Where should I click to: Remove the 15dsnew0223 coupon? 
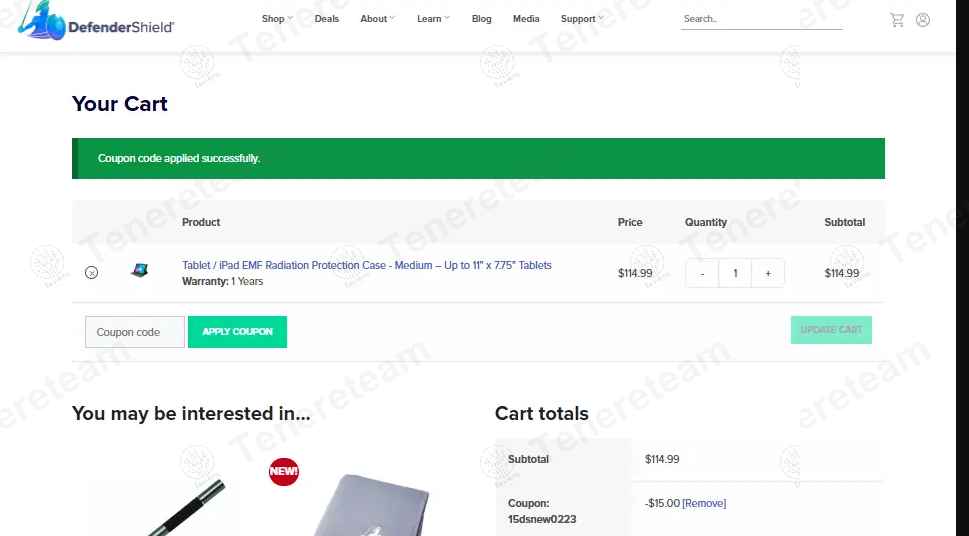(x=704, y=503)
